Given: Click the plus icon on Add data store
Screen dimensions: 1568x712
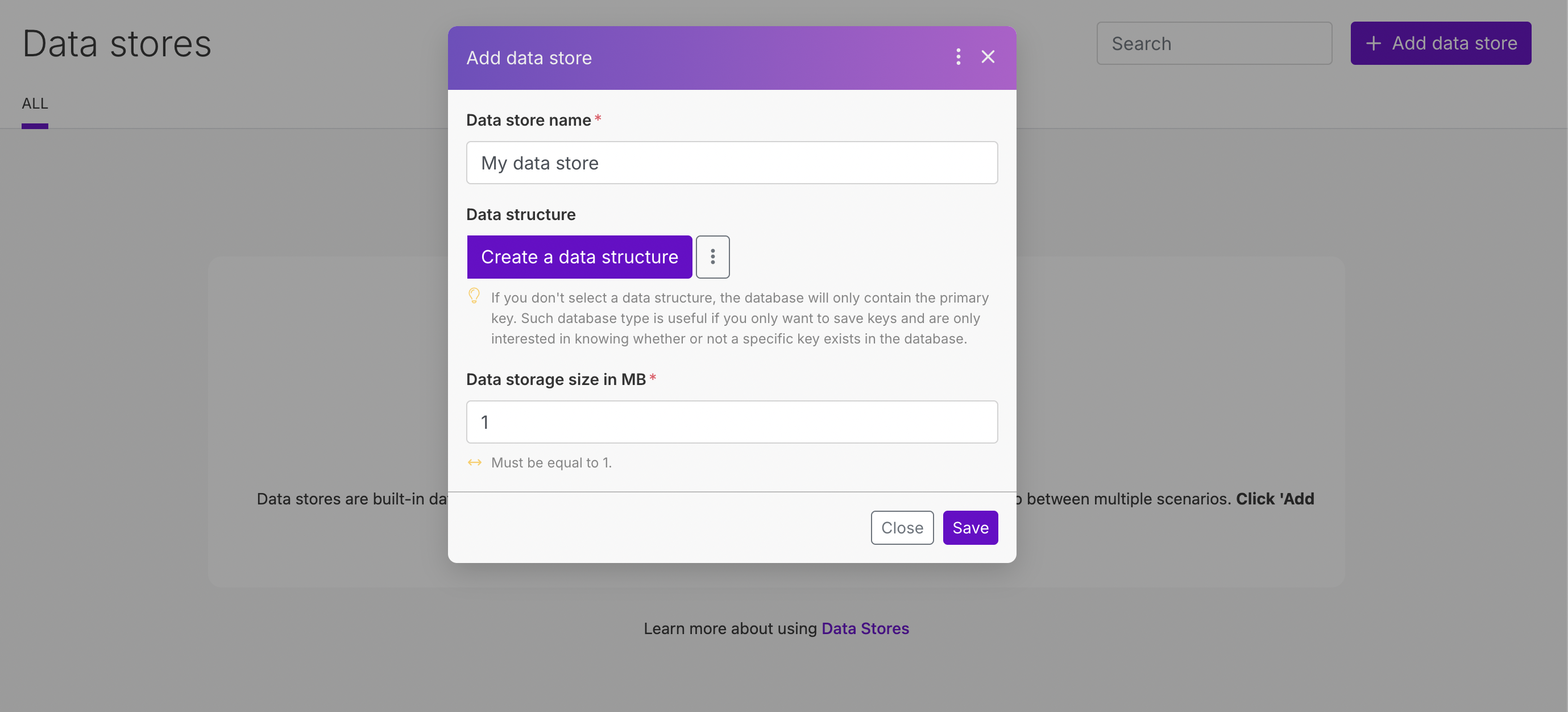Looking at the screenshot, I should click(x=1373, y=43).
